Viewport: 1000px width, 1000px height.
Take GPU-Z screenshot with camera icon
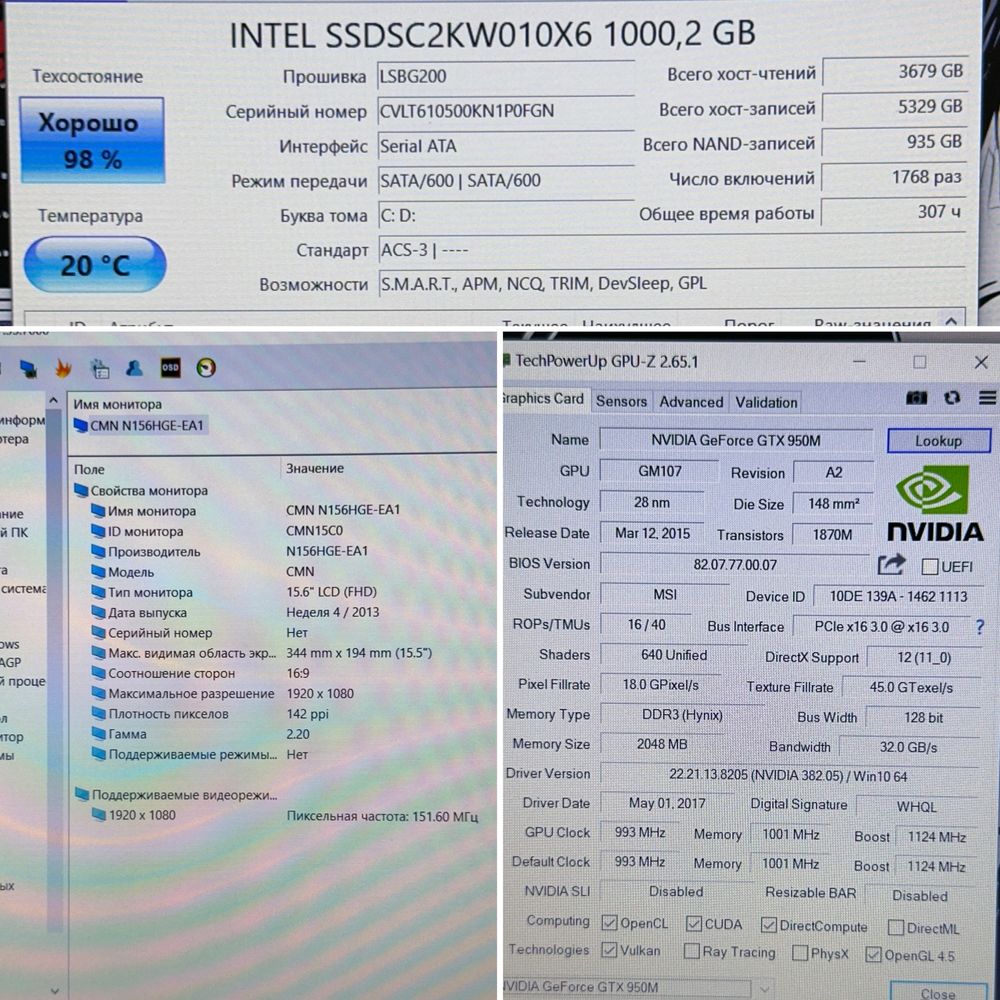916,398
